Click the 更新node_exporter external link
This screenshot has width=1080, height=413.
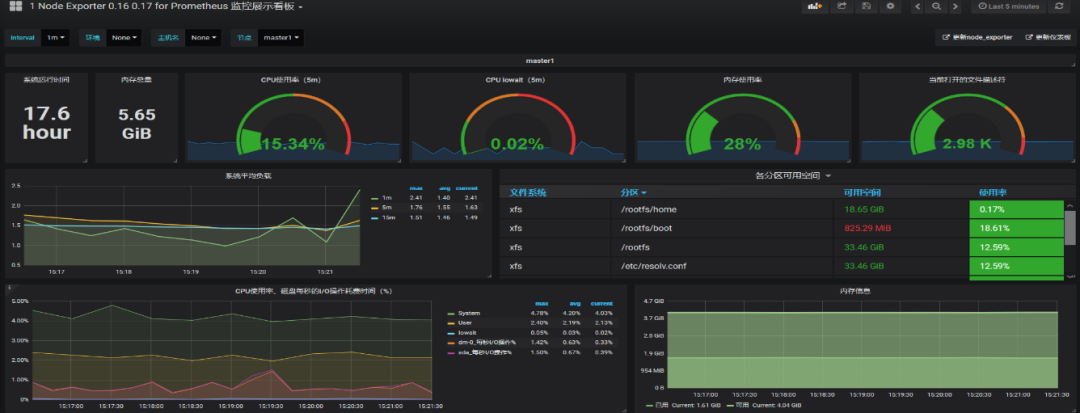pyautogui.click(x=977, y=38)
